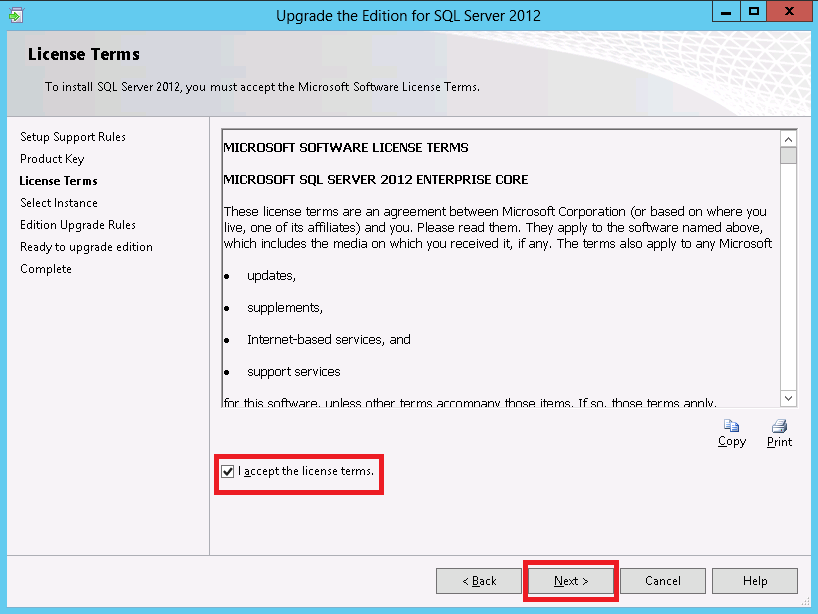Click the 'supplements,' bullet item
This screenshot has height=614, width=818.
(285, 308)
